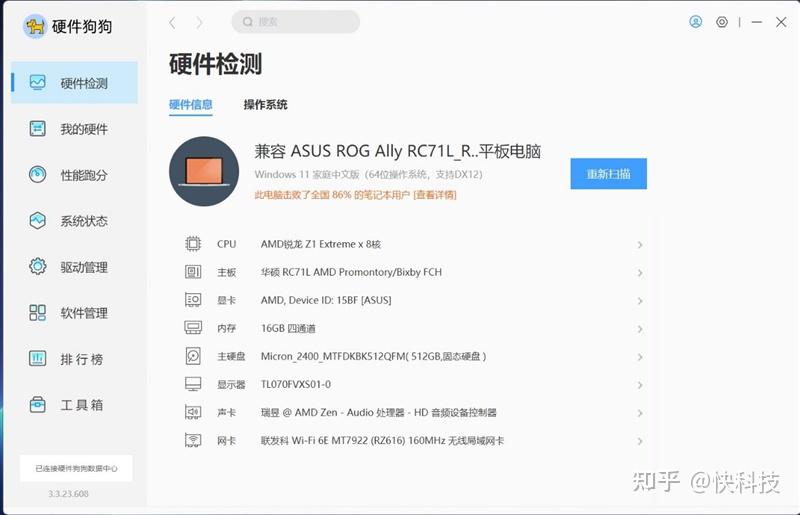Screen dimensions: 800x515
Task: Expand the 显卡 row chevron
Action: point(639,301)
